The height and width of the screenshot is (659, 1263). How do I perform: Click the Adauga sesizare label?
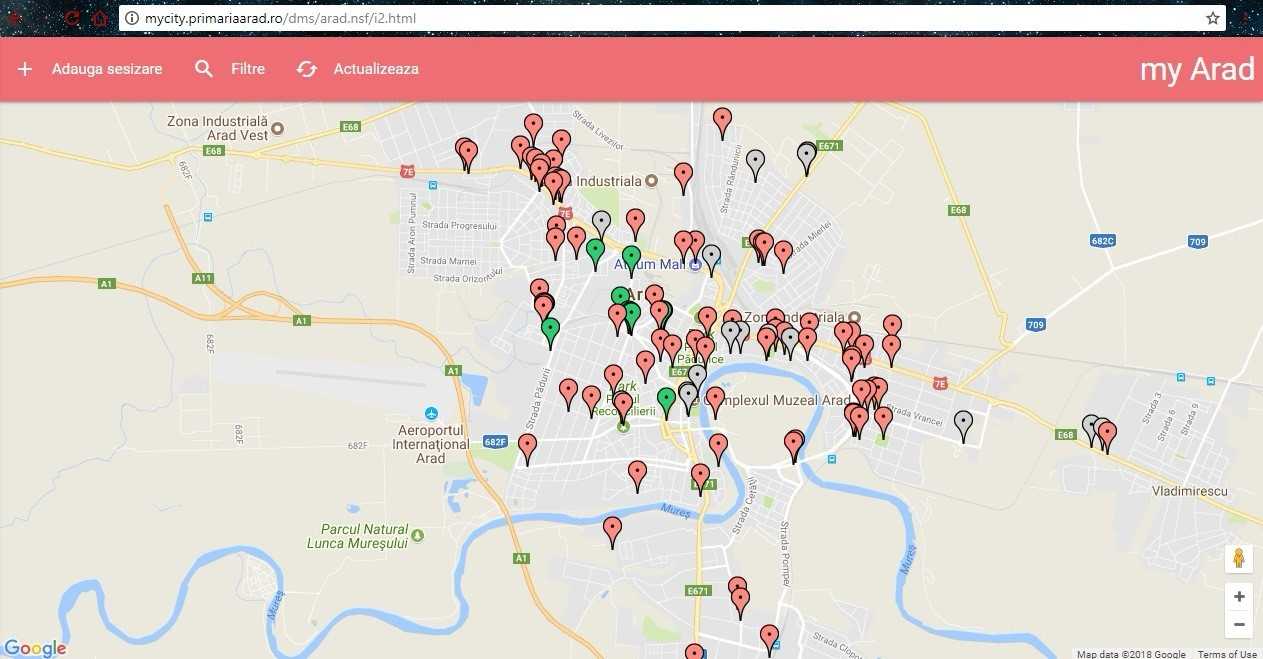(107, 69)
